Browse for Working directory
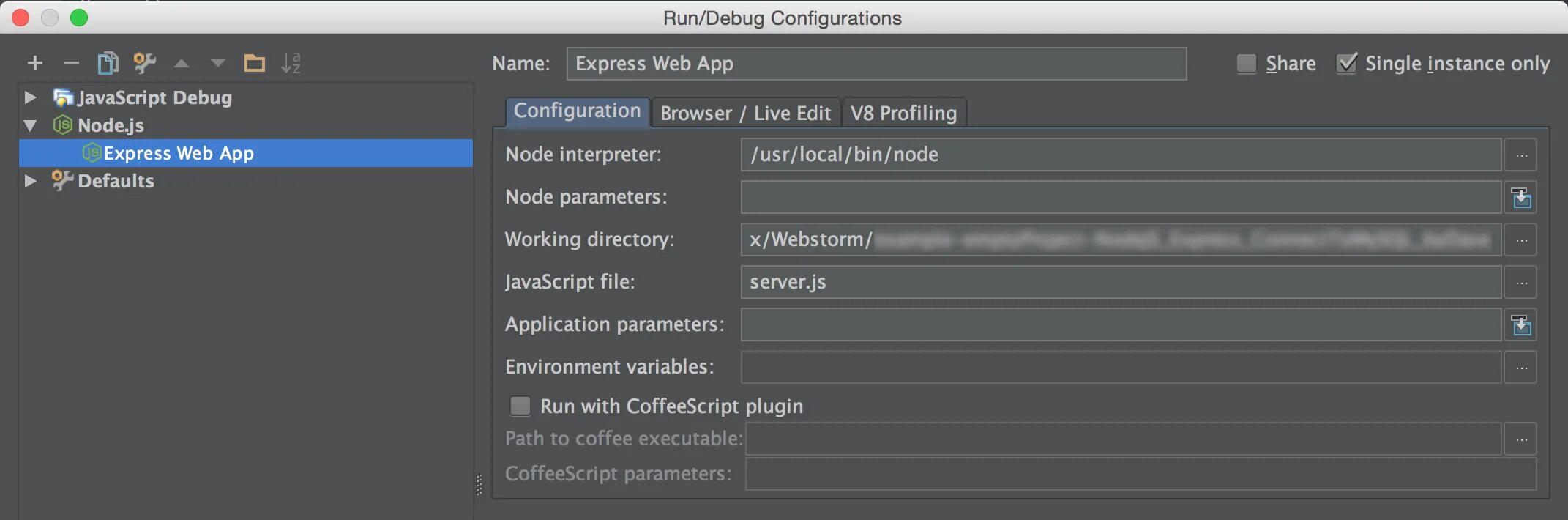Viewport: 1568px width, 520px height. coord(1521,240)
